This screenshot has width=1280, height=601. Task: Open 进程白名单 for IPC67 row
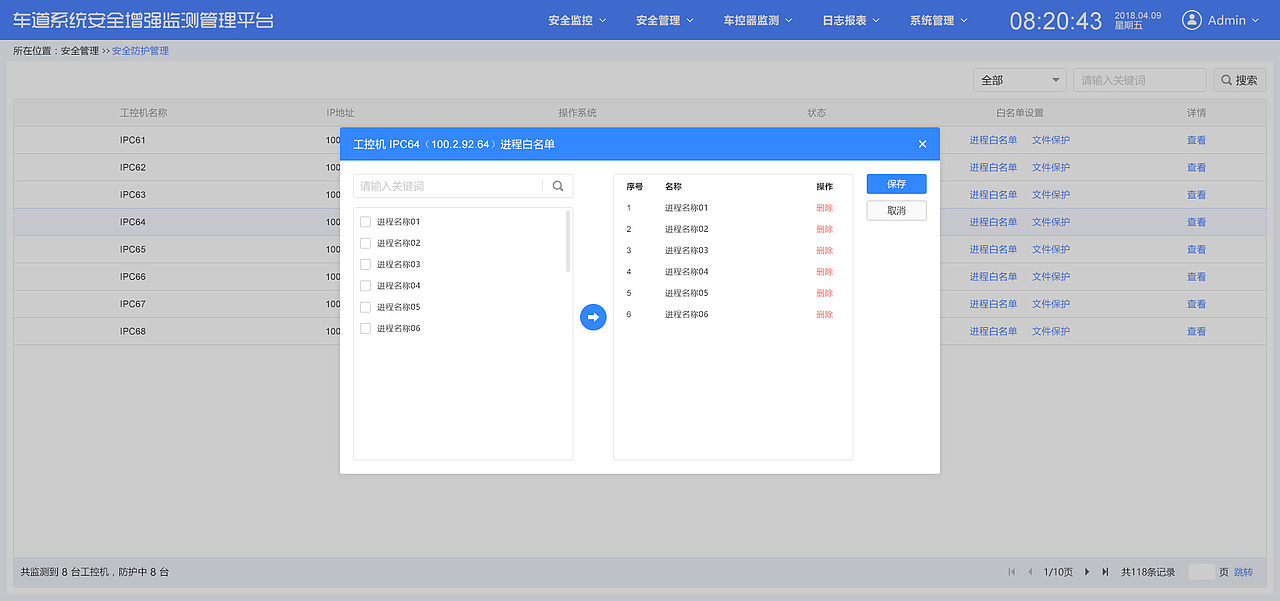(x=993, y=304)
